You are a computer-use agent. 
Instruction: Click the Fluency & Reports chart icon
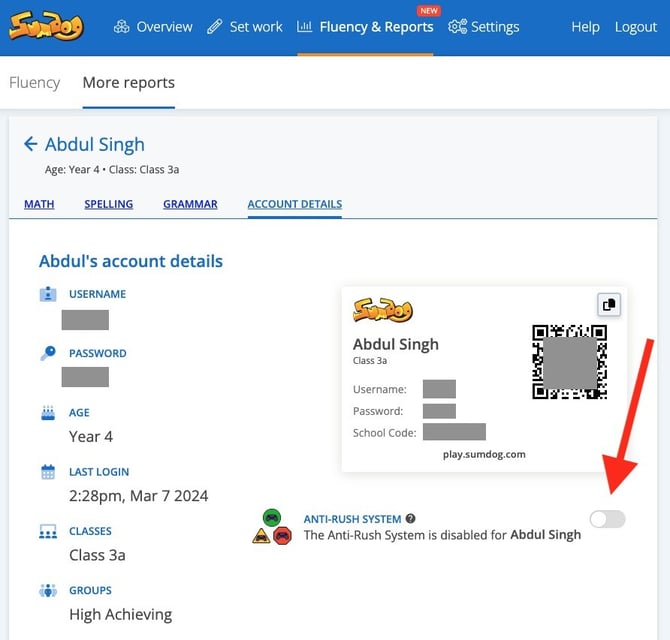(304, 26)
